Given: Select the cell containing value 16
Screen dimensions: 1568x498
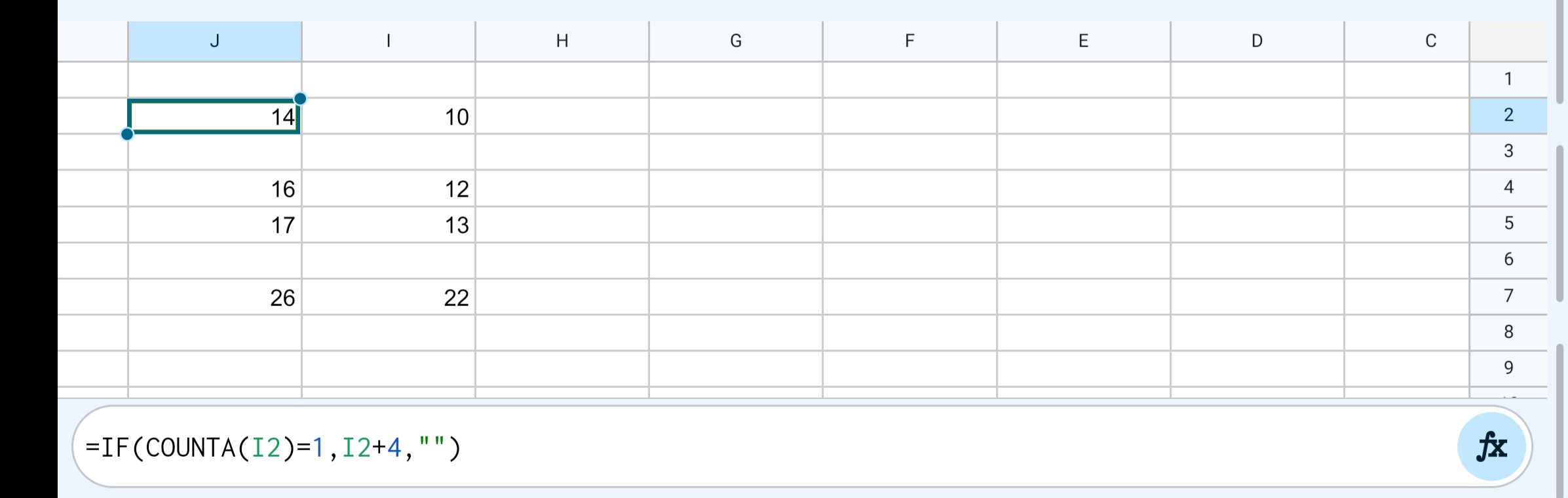Looking at the screenshot, I should tap(215, 189).
